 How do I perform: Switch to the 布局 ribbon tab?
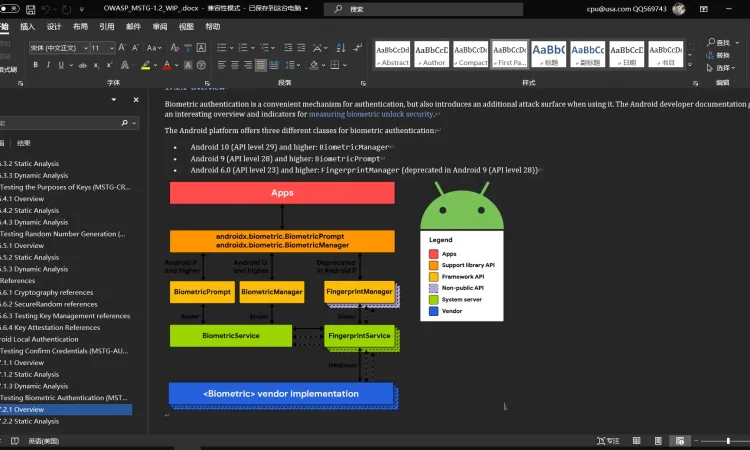click(80, 26)
